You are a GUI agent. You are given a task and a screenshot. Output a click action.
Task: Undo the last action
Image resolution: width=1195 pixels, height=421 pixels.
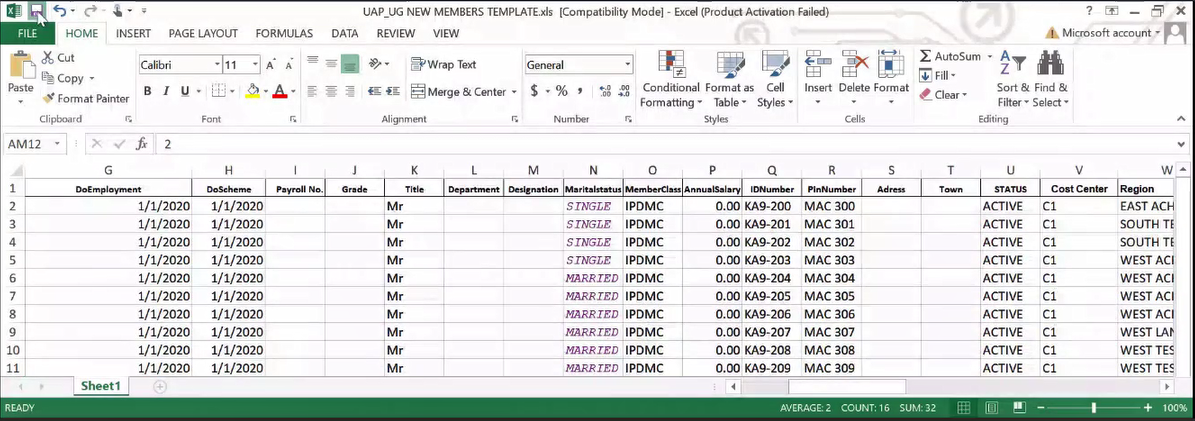pos(59,11)
